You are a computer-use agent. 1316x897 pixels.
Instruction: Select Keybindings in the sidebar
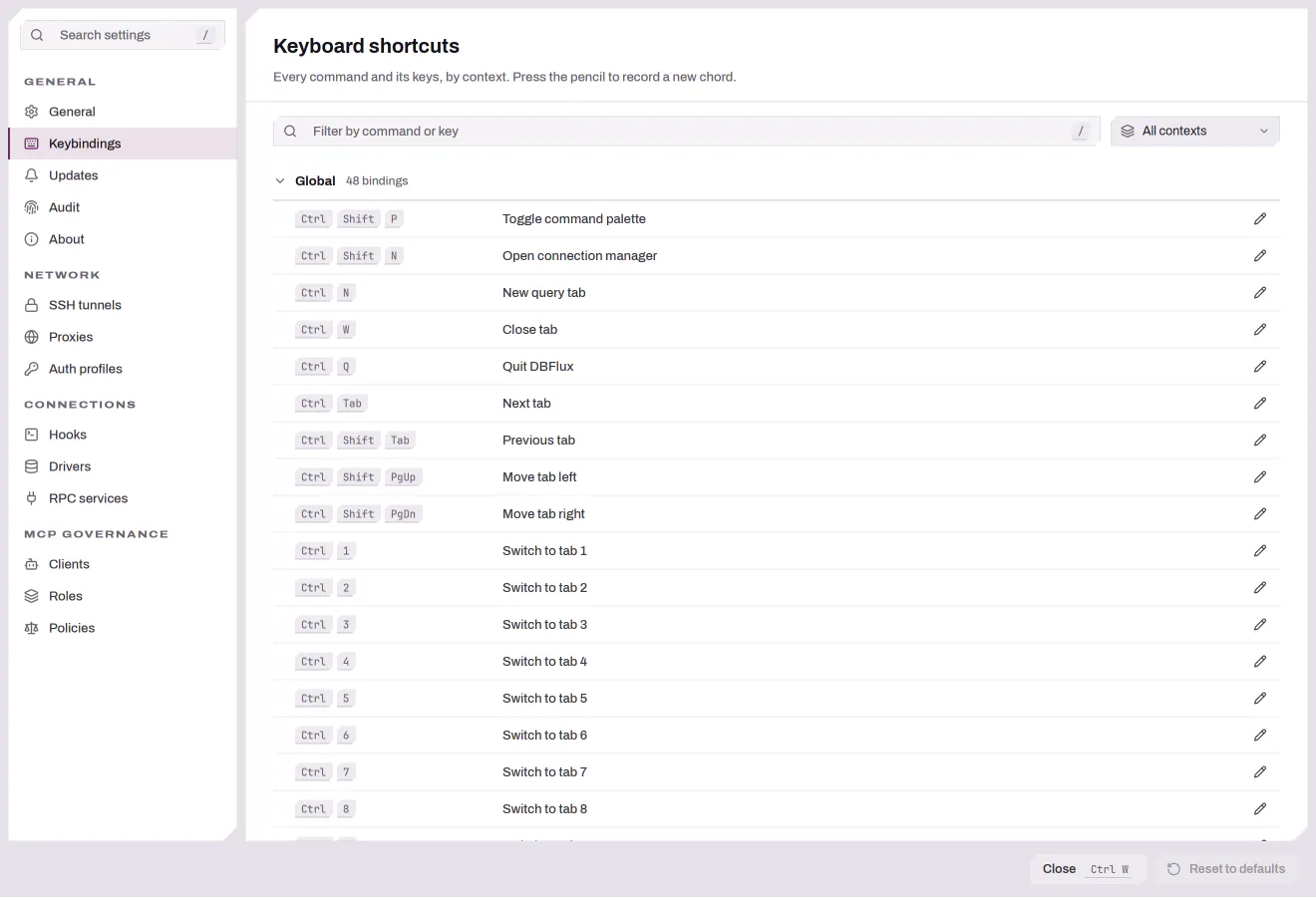click(x=123, y=144)
